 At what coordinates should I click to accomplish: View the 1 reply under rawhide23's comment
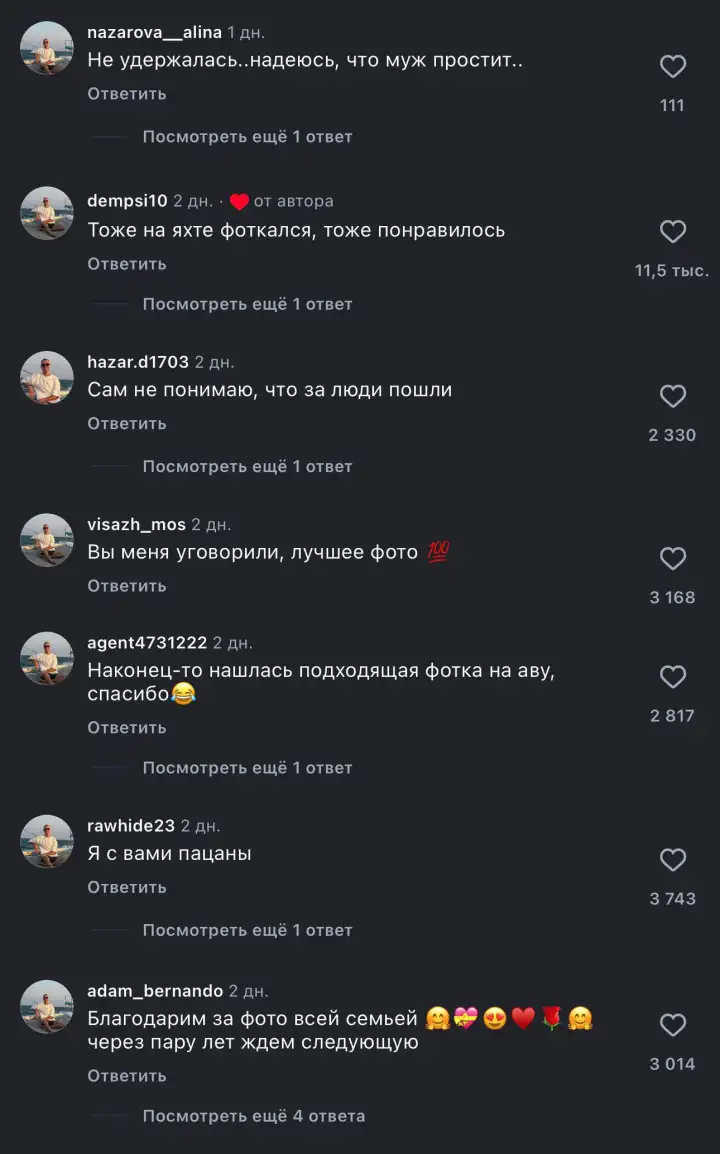pyautogui.click(x=246, y=929)
